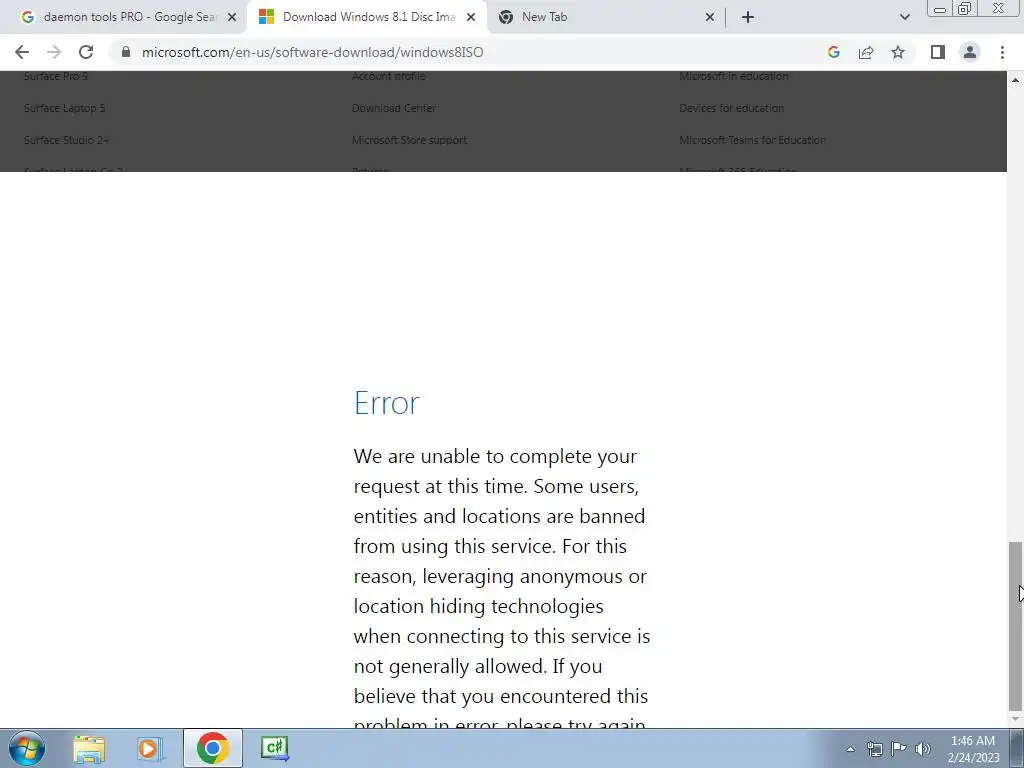Close the Download Windows 8.1 tab
The height and width of the screenshot is (768, 1024).
[471, 17]
